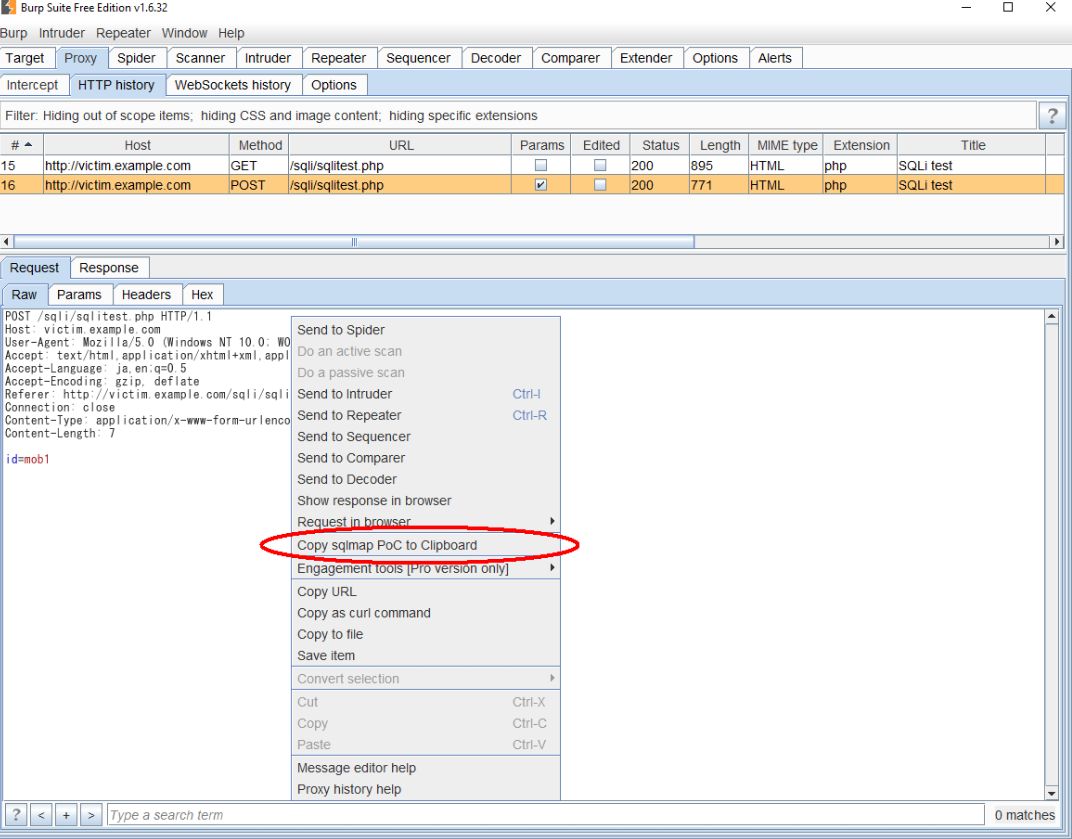Choose Send to Spider
This screenshot has height=839, width=1072.
point(425,330)
